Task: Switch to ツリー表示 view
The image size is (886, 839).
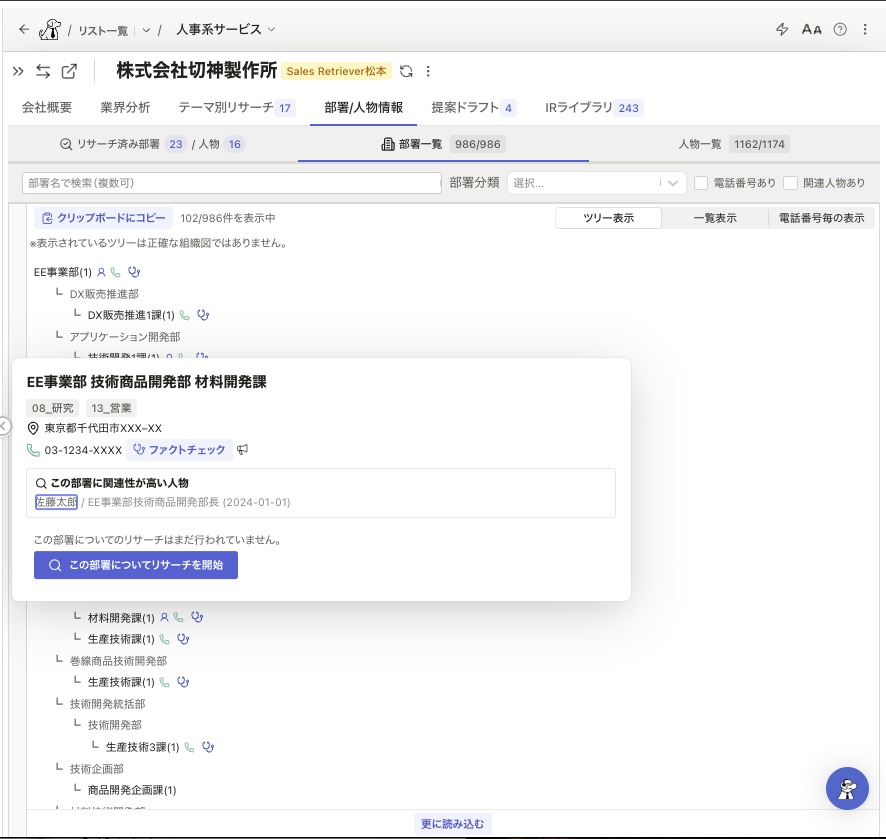Action: [x=609, y=218]
